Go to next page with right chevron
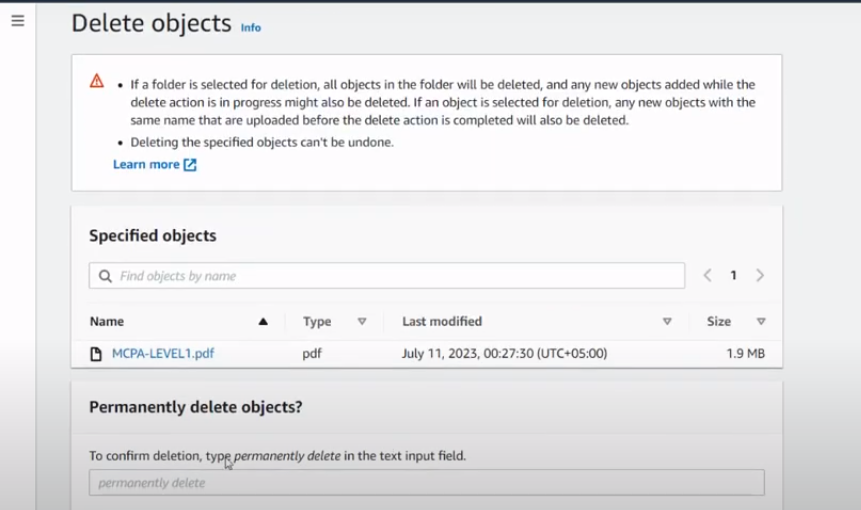 pos(760,276)
